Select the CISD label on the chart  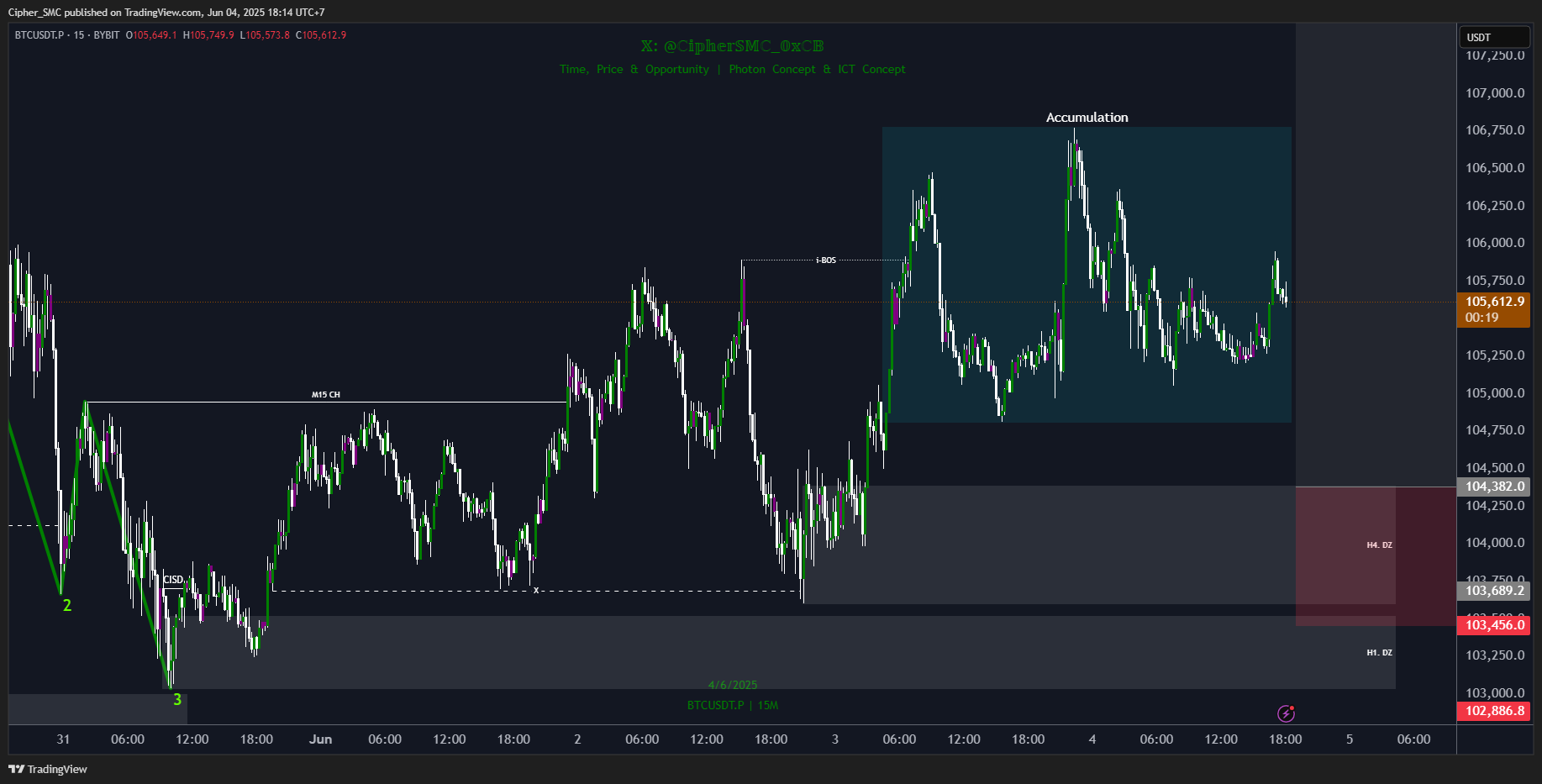[x=173, y=580]
